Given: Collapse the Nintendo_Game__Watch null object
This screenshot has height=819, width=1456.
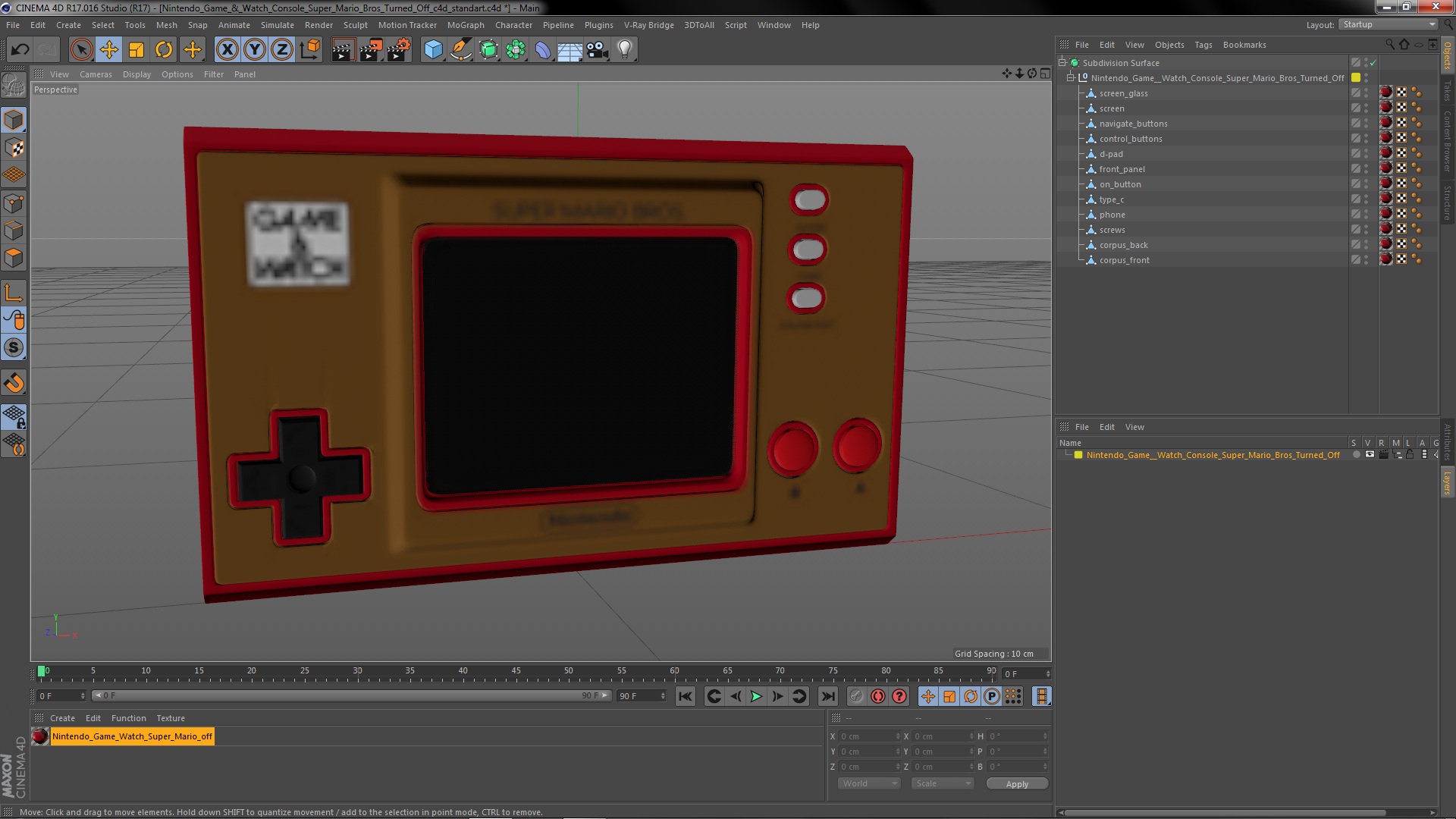Looking at the screenshot, I should tap(1070, 78).
